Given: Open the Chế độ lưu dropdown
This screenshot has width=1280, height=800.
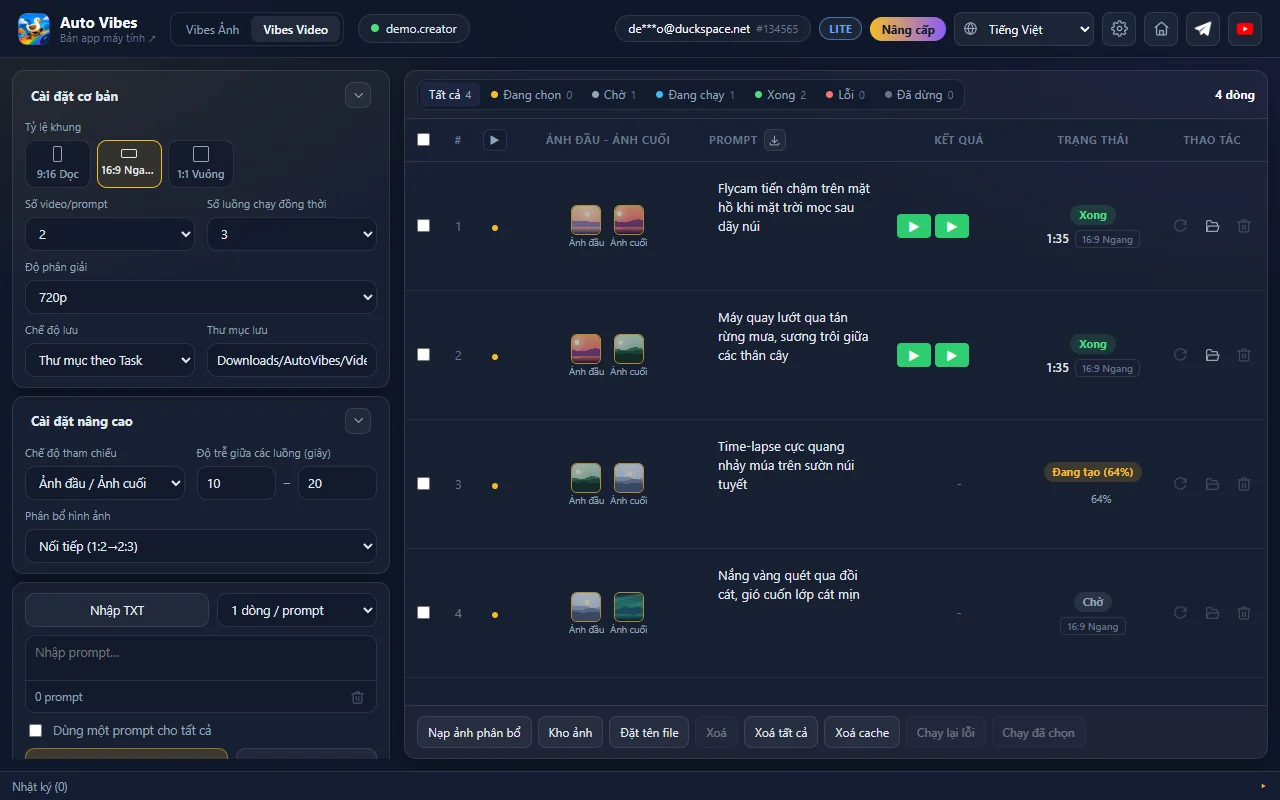Looking at the screenshot, I should (110, 360).
